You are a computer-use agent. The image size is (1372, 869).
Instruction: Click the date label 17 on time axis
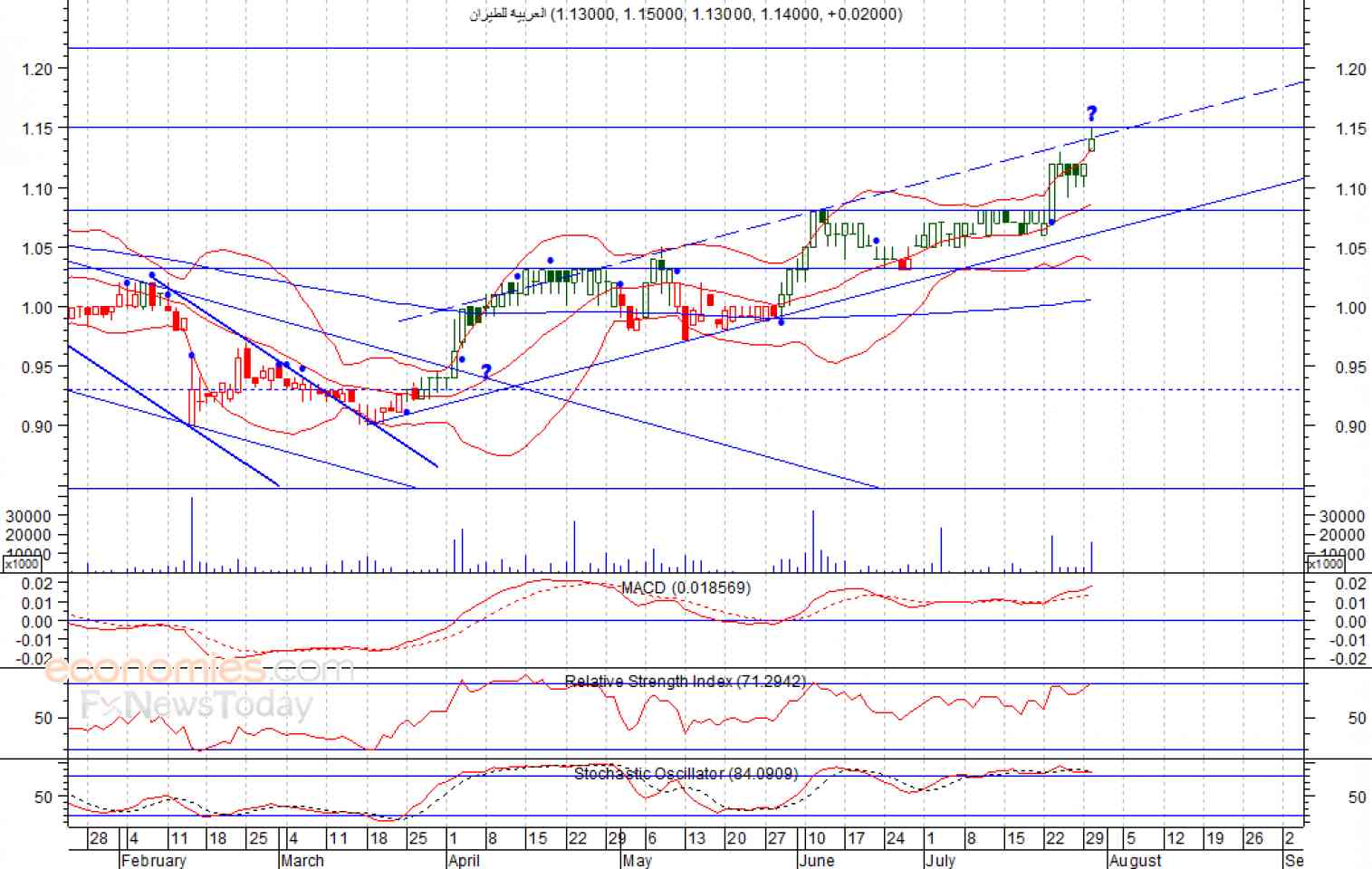coord(856,838)
